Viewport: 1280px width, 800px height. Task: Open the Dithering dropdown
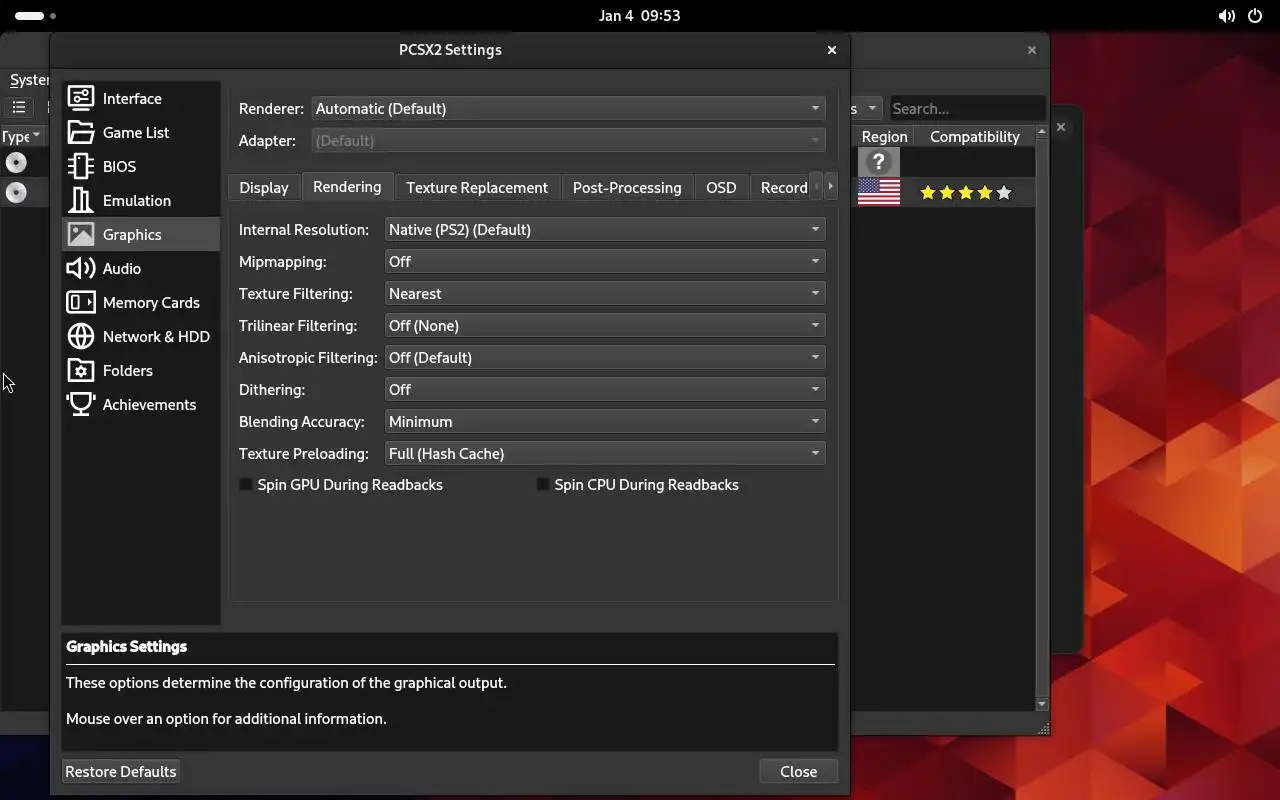pyautogui.click(x=605, y=389)
